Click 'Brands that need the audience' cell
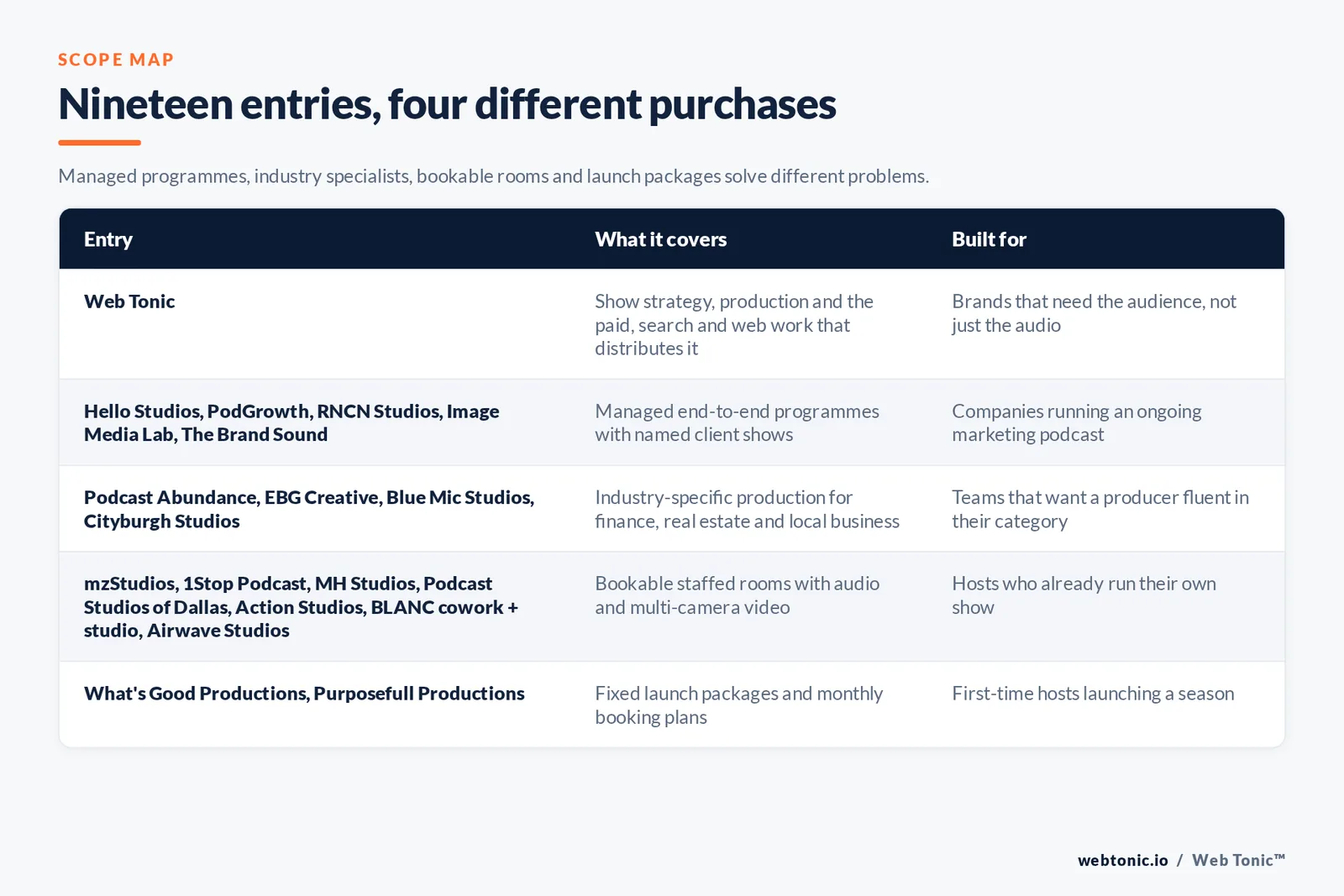 tap(1094, 313)
